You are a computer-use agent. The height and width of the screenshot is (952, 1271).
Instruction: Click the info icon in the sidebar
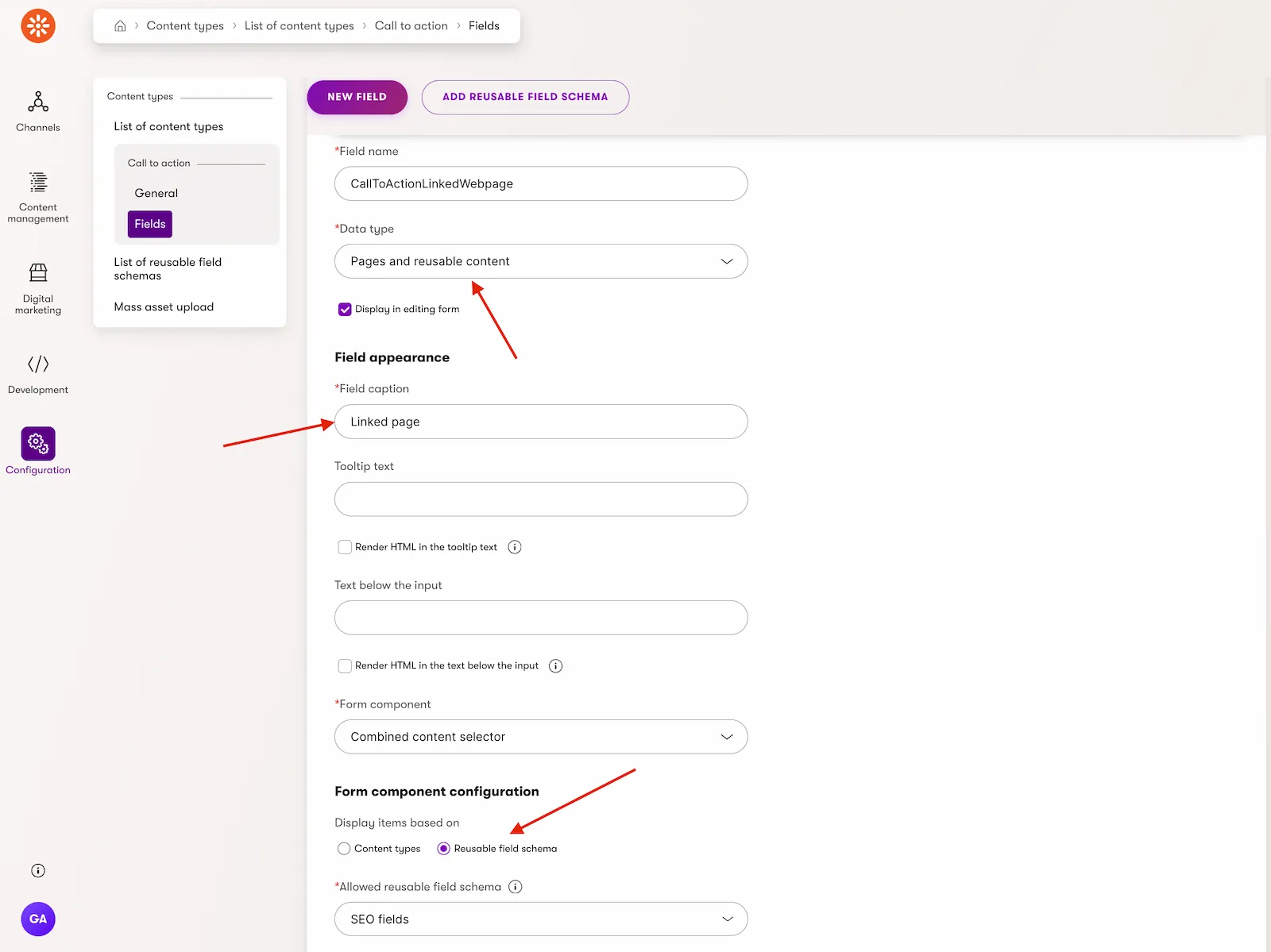(38, 870)
